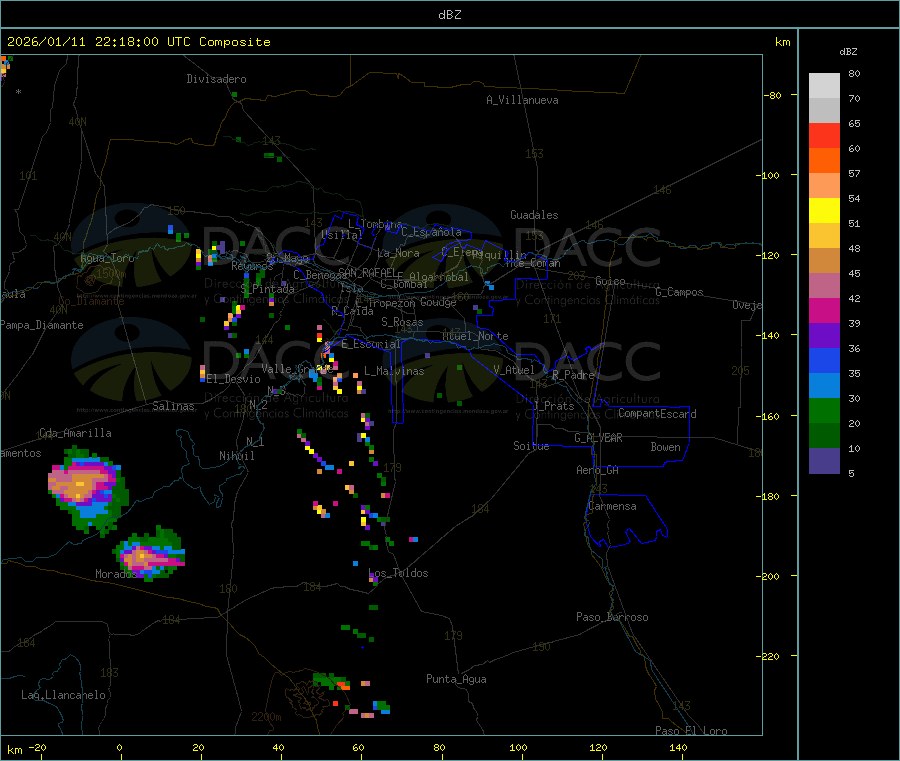Select the Punta_Agua map label
The width and height of the screenshot is (900, 761).
click(x=456, y=679)
